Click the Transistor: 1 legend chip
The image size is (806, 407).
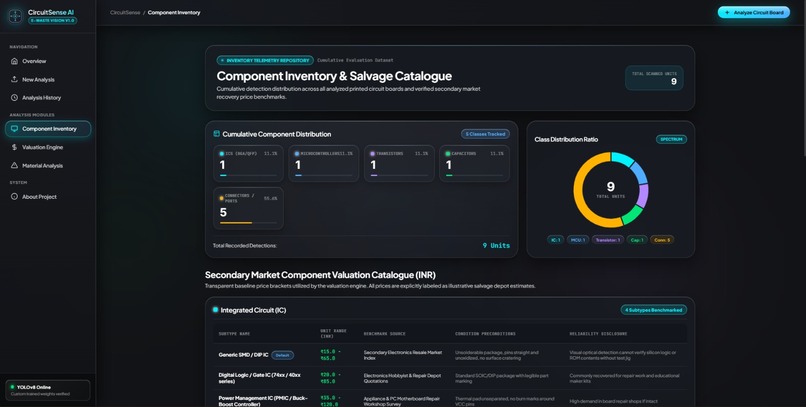[x=608, y=239]
